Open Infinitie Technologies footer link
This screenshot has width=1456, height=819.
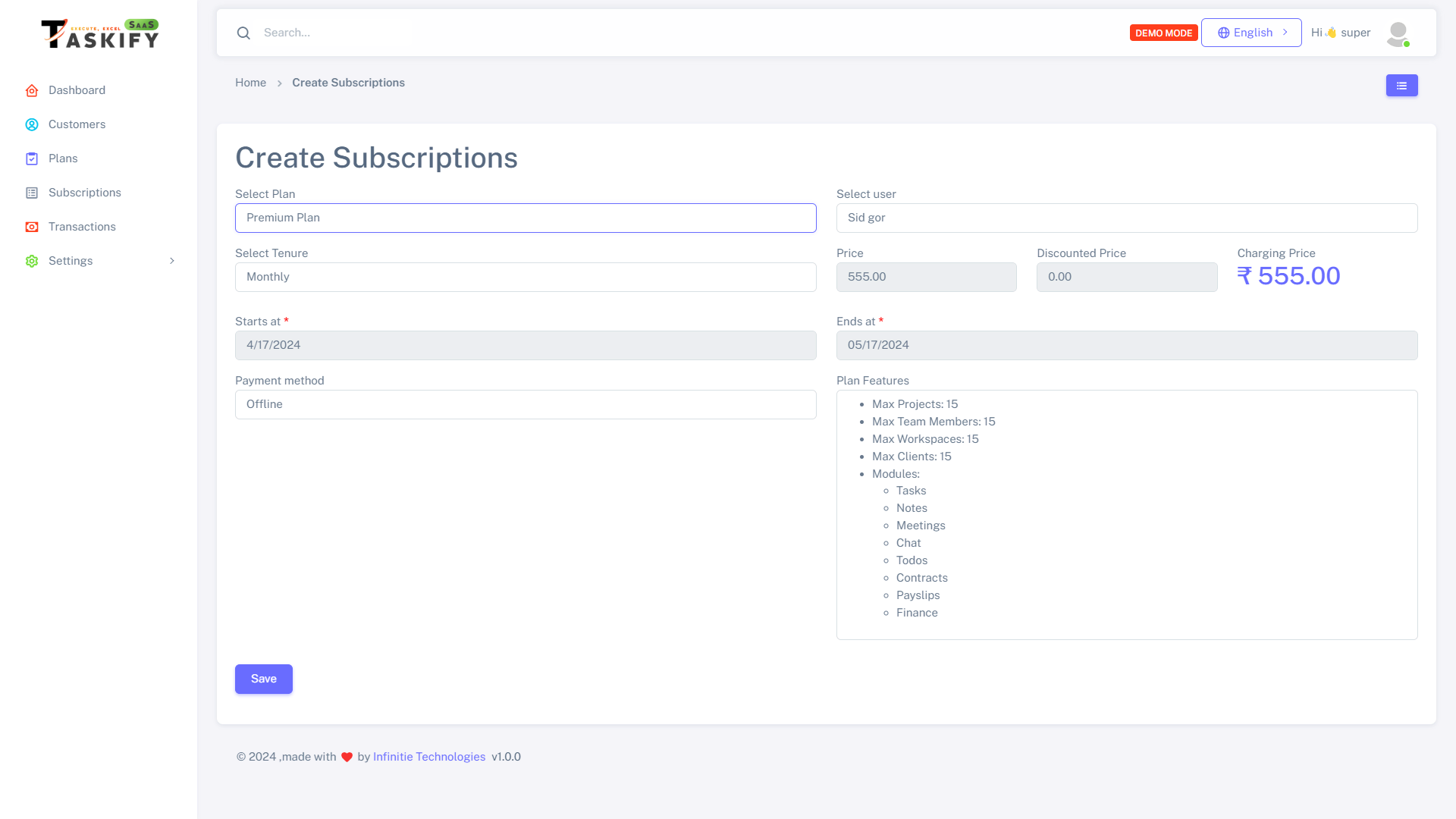(428, 758)
